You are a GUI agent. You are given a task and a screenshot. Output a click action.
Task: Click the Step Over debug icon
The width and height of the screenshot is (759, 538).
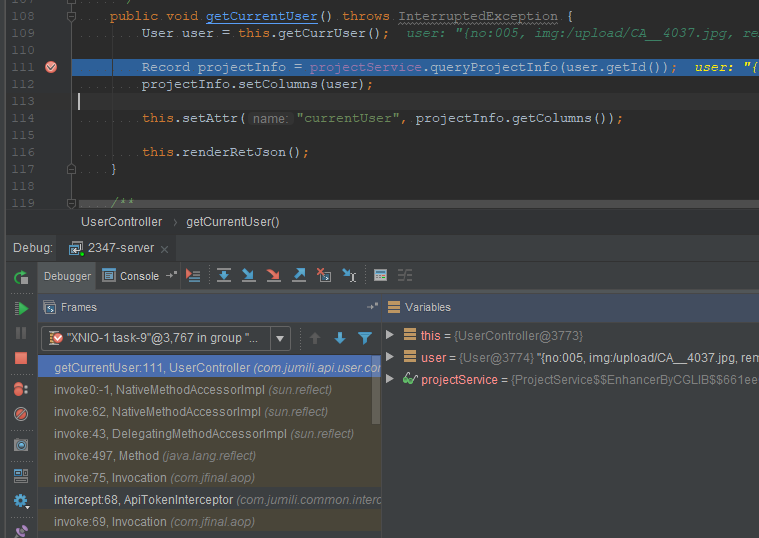pyautogui.click(x=223, y=275)
